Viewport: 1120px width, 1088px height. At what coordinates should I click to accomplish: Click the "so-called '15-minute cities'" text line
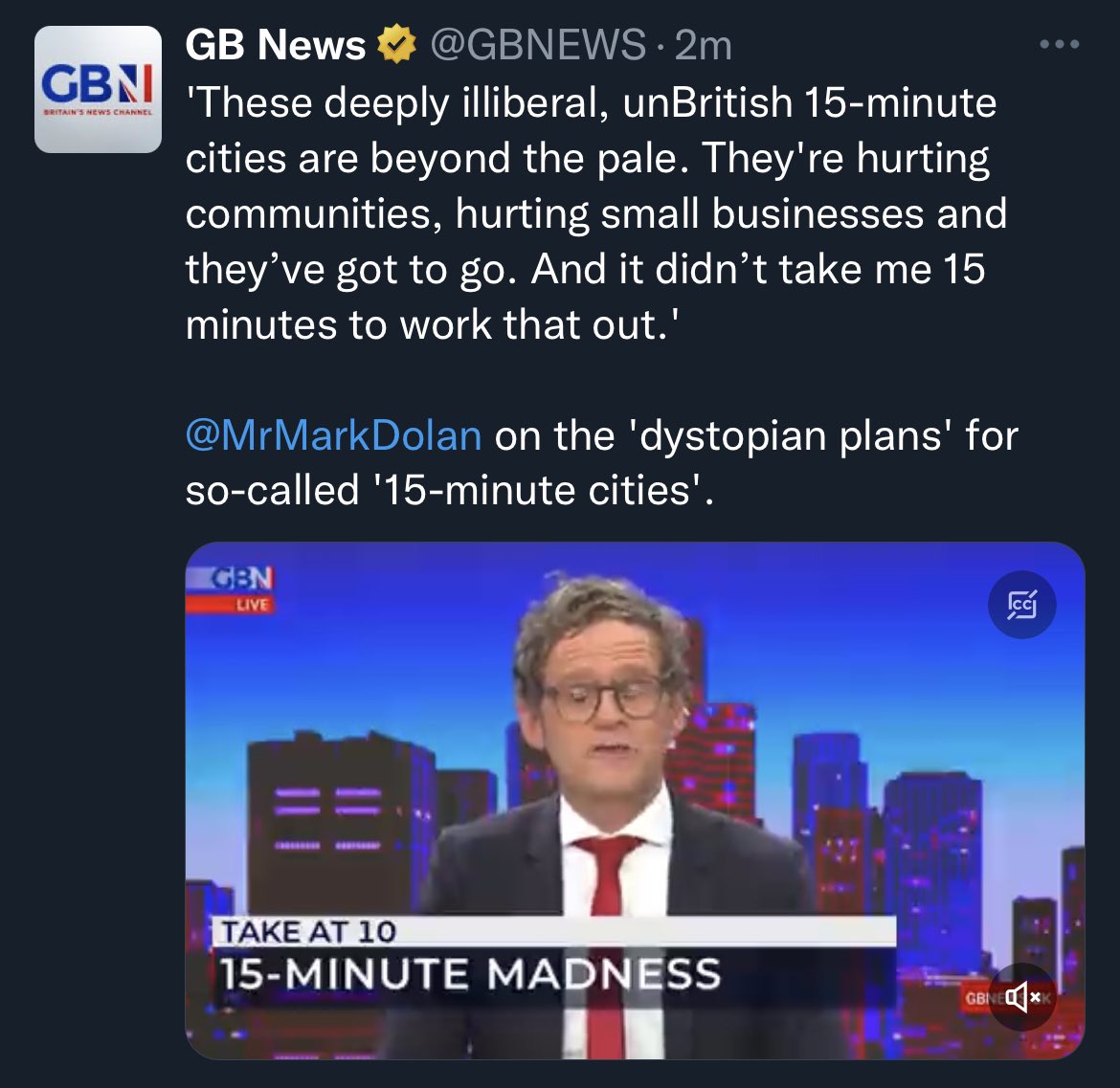coord(450,490)
